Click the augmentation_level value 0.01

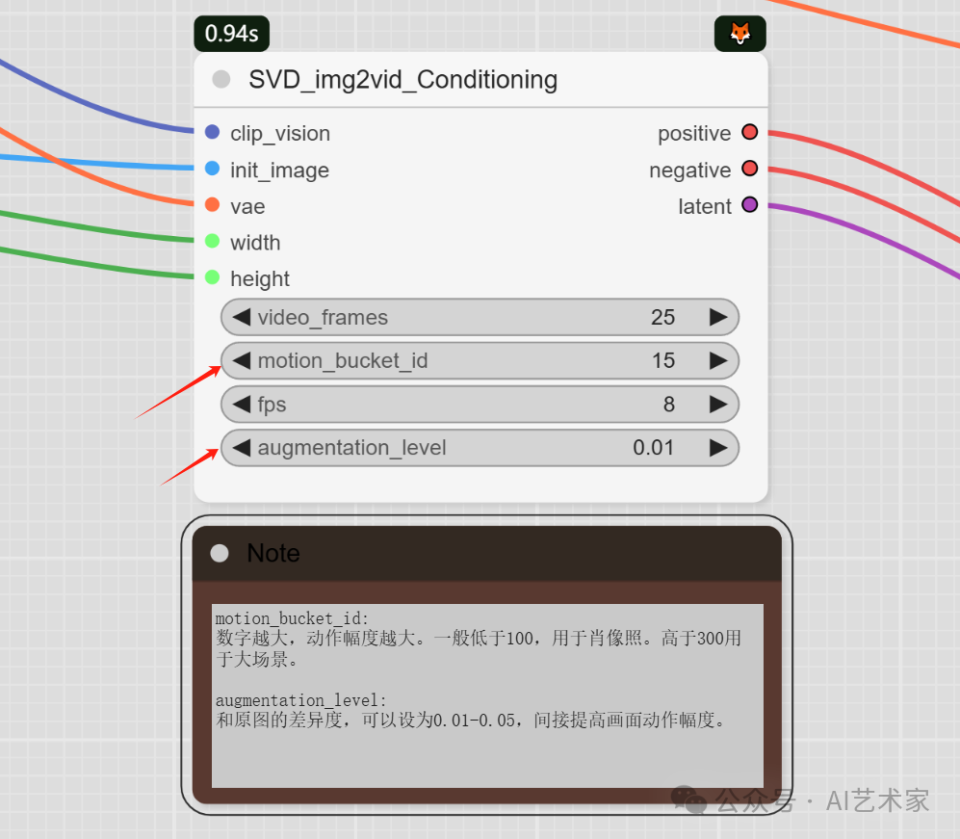(653, 448)
